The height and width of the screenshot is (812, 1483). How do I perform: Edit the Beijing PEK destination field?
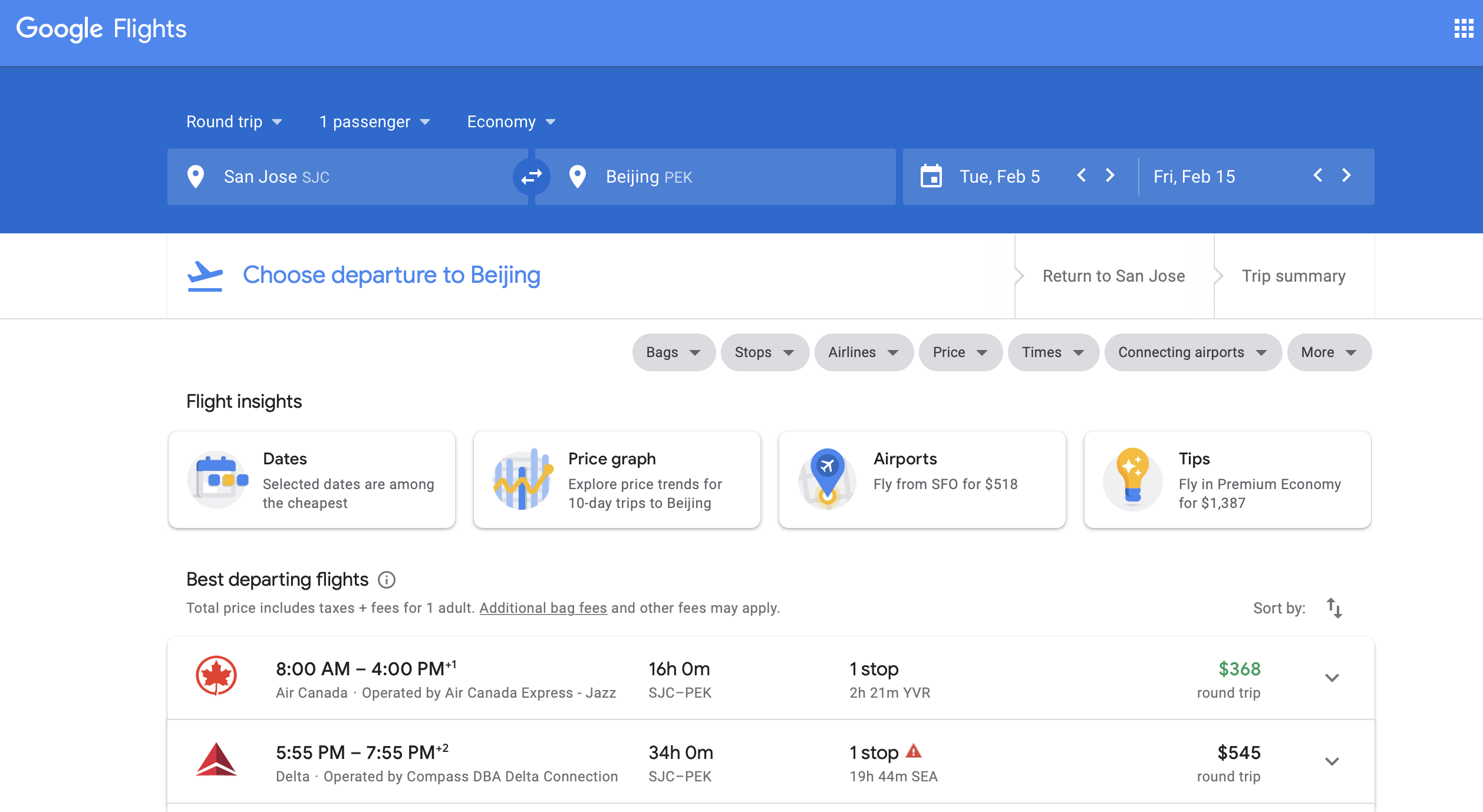tap(716, 177)
